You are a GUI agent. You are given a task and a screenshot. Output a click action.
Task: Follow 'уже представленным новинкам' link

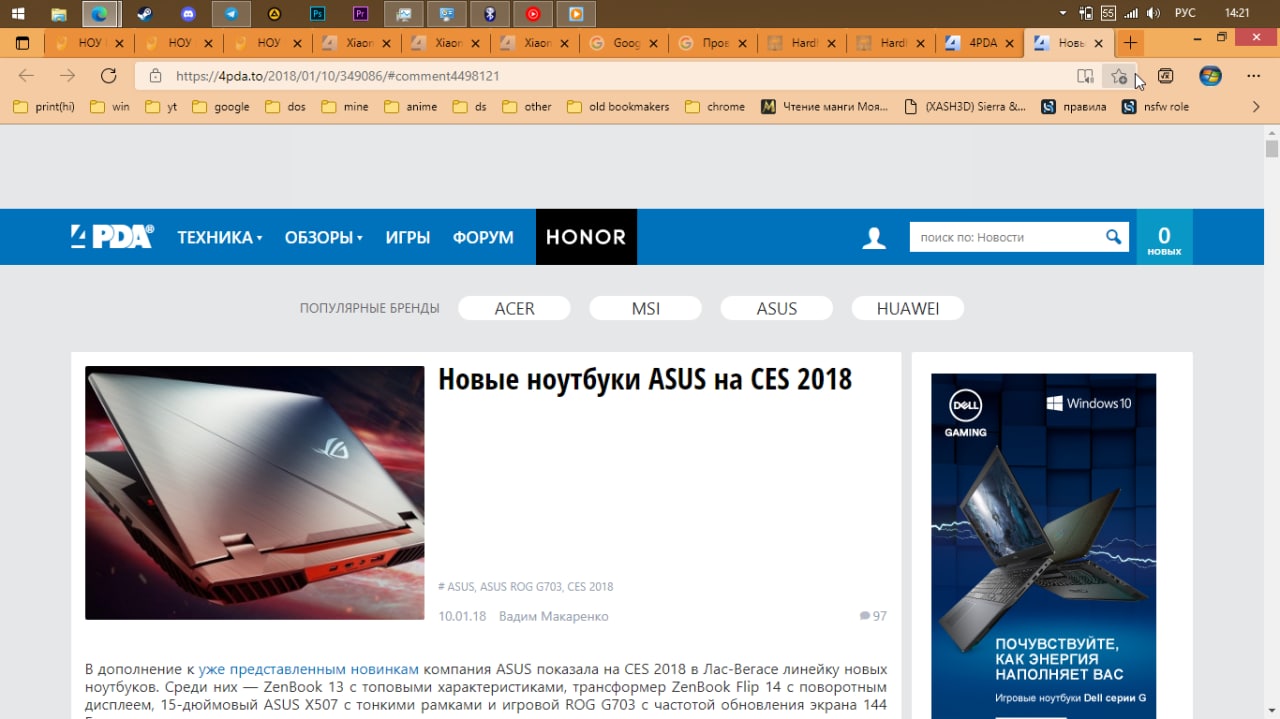point(308,669)
